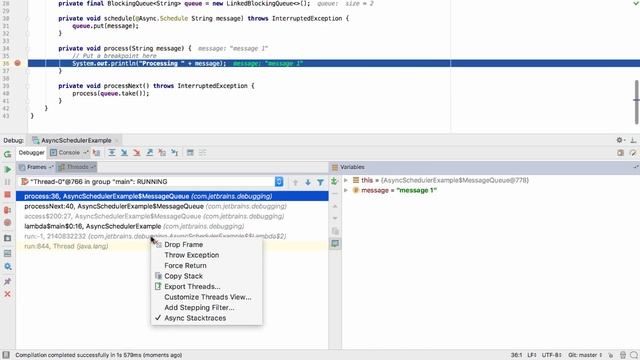Hide debug tool window icon
Viewport: 640px width, 360px height.
(x=633, y=140)
